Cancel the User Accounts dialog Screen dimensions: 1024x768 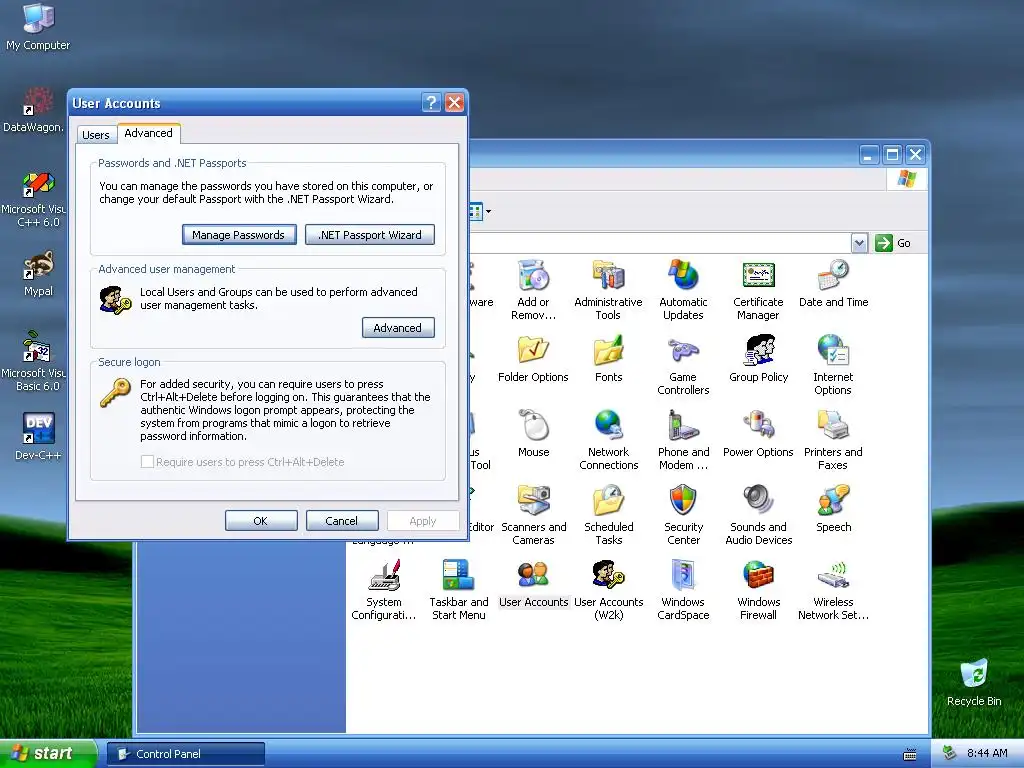342,520
